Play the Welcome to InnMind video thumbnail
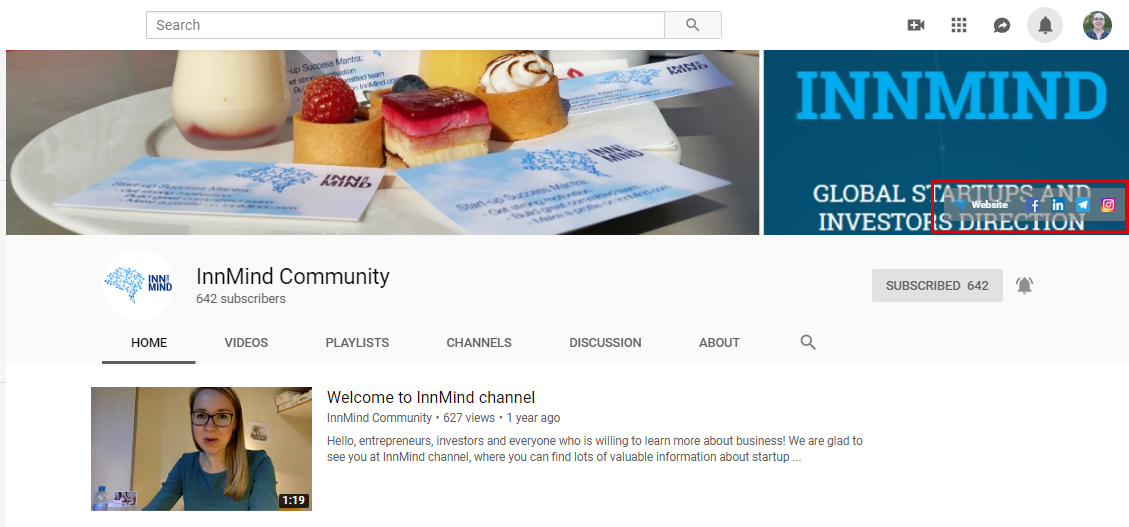 pyautogui.click(x=202, y=449)
